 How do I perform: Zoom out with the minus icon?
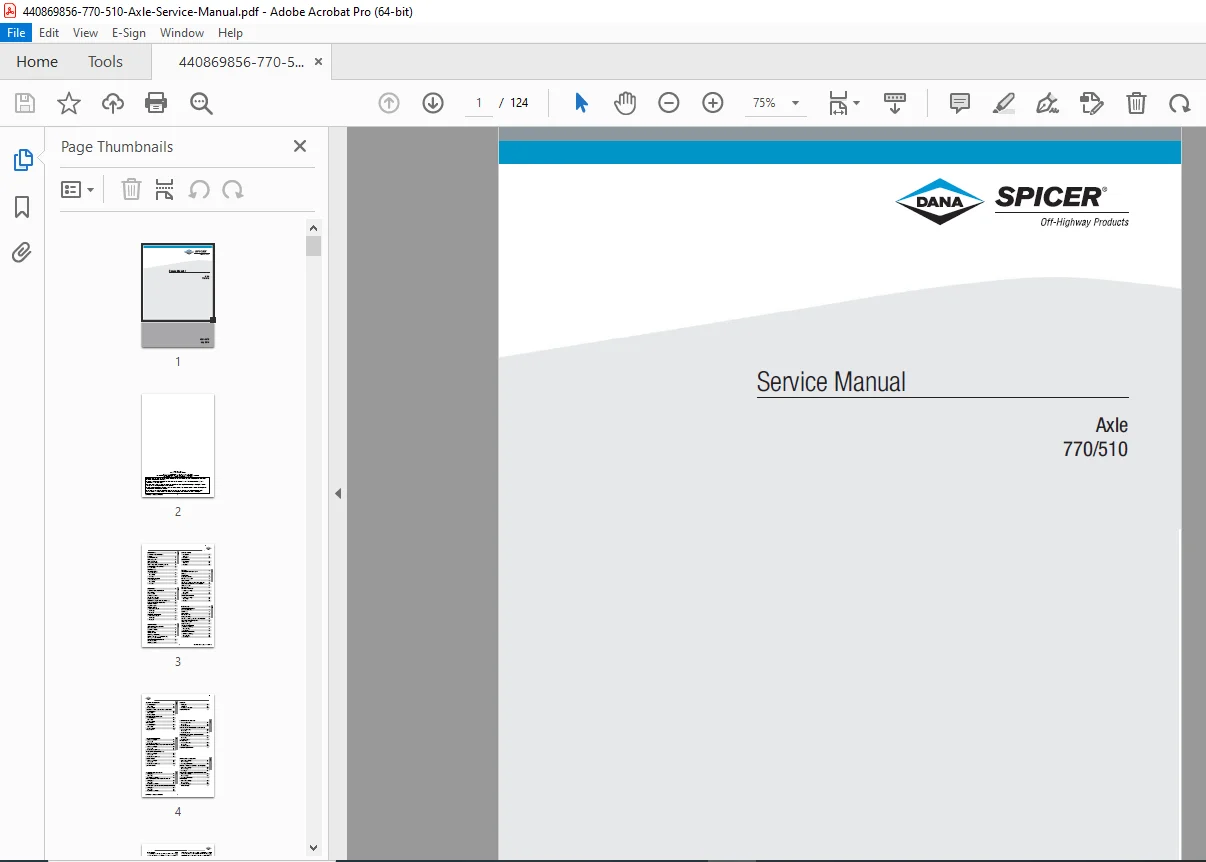[669, 103]
